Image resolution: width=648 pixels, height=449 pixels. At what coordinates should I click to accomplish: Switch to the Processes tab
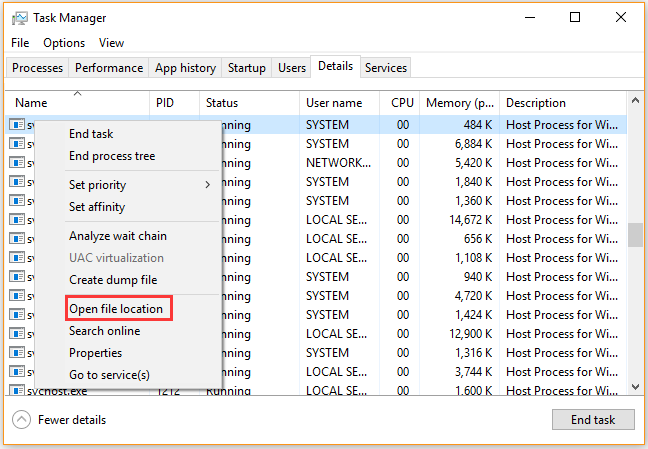[x=37, y=68]
